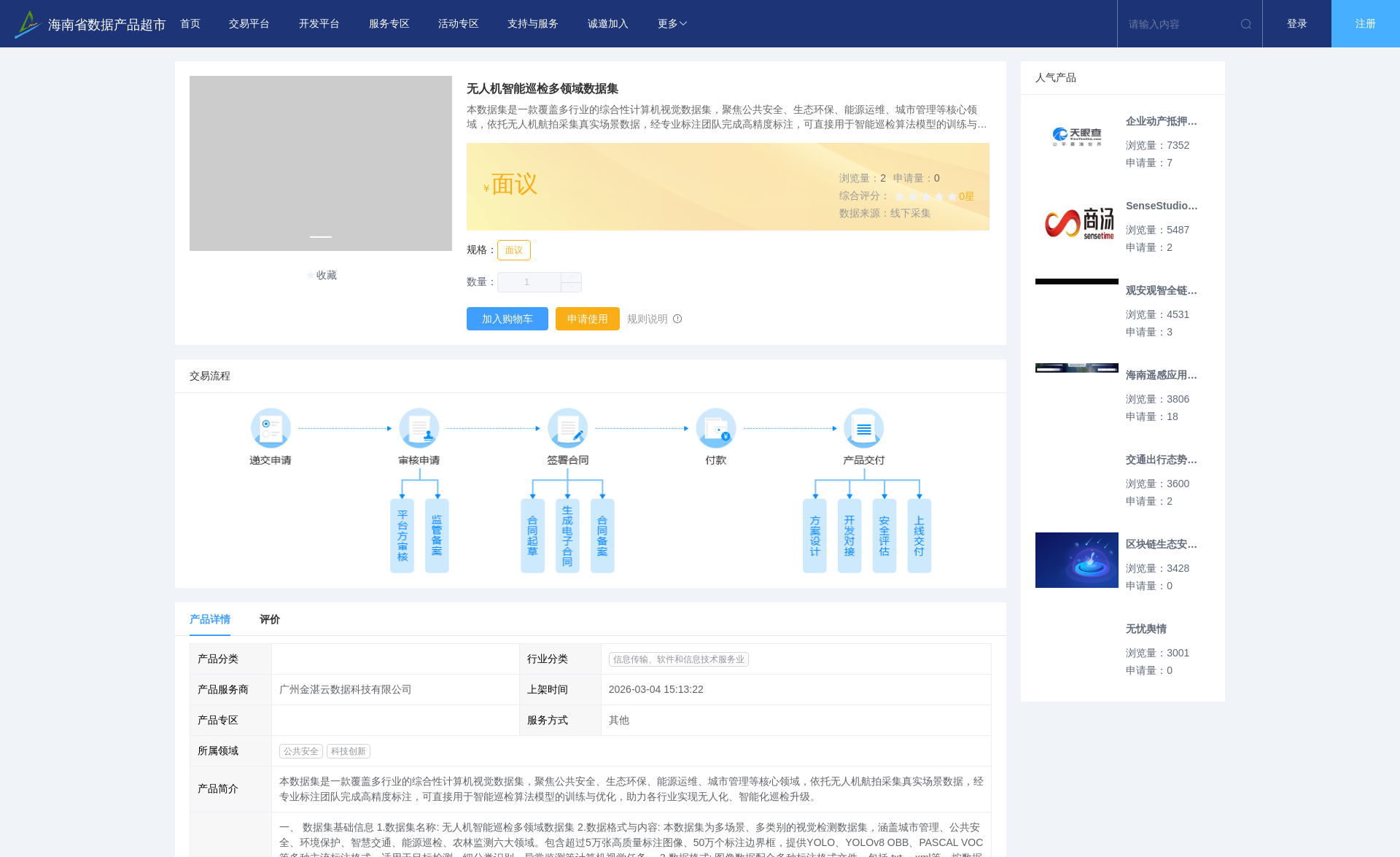This screenshot has width=1400, height=857.
Task: Click the 审核申请 step icon
Action: (419, 428)
